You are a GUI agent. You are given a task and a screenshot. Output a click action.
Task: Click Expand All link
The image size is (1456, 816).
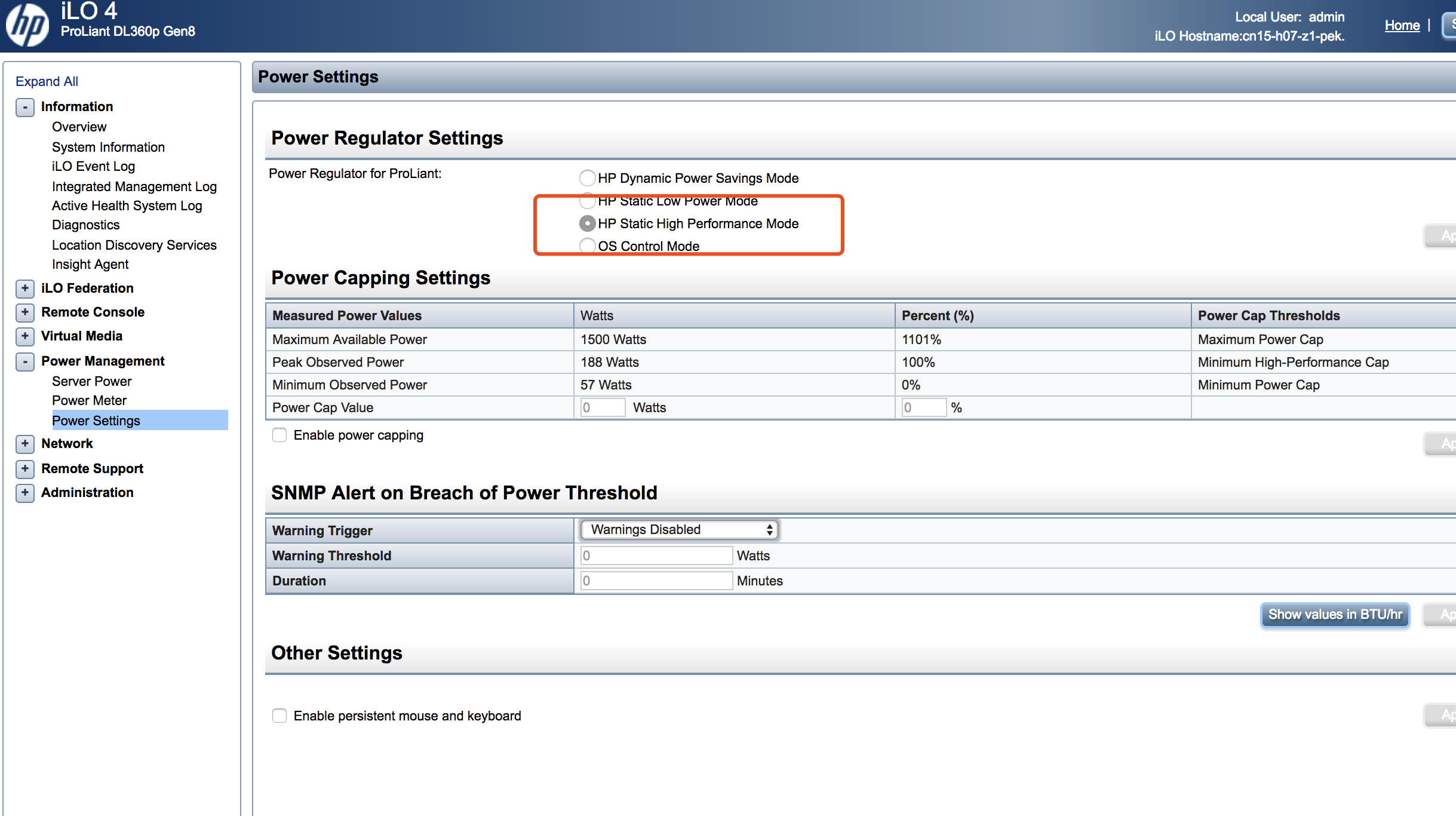click(x=47, y=81)
